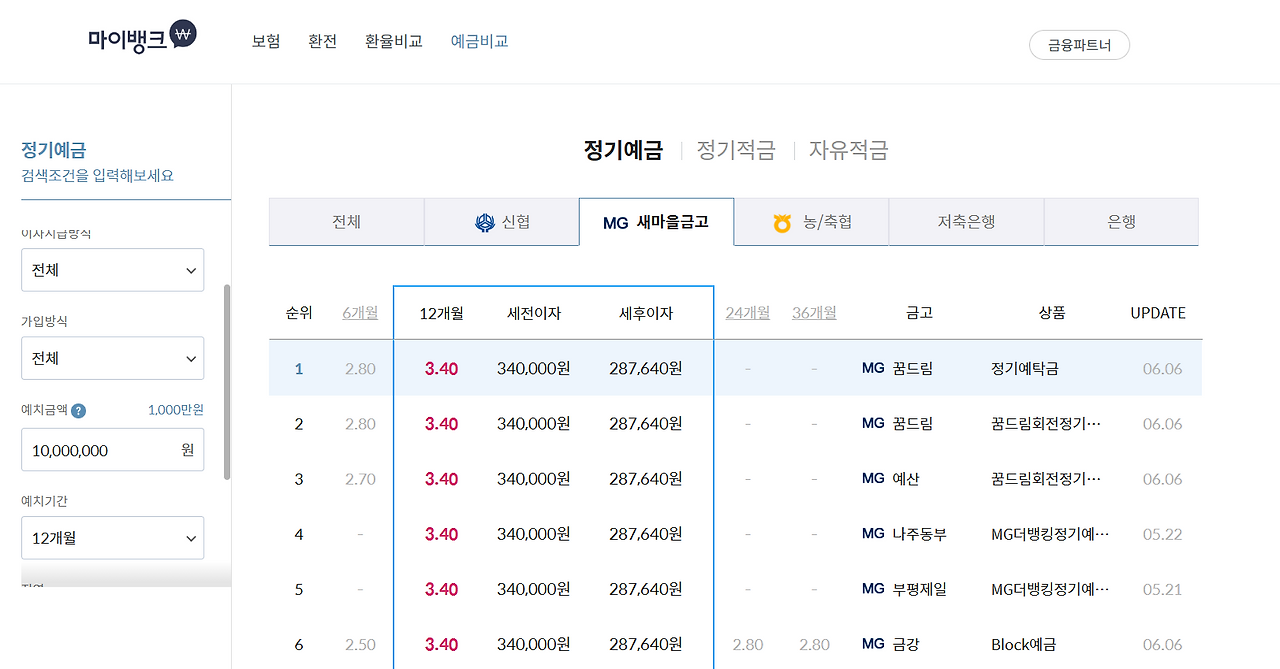Click MG logo in 나주동부 row
Image resolution: width=1280 pixels, height=669 pixels.
[873, 534]
